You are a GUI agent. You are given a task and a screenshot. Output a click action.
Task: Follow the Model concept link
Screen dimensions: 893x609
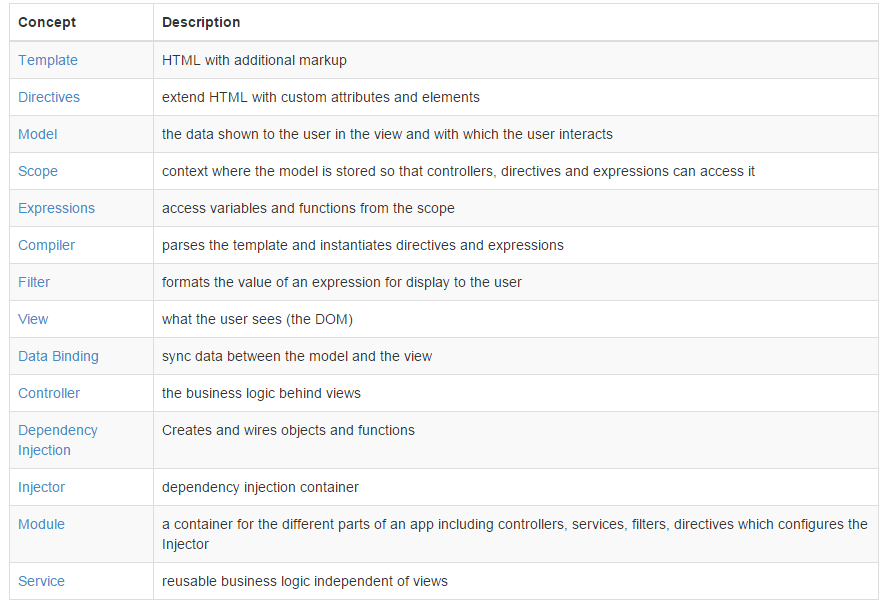click(x=38, y=134)
